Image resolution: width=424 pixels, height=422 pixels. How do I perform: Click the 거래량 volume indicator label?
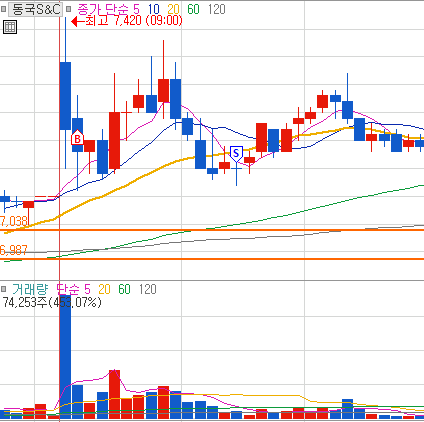(x=30, y=289)
